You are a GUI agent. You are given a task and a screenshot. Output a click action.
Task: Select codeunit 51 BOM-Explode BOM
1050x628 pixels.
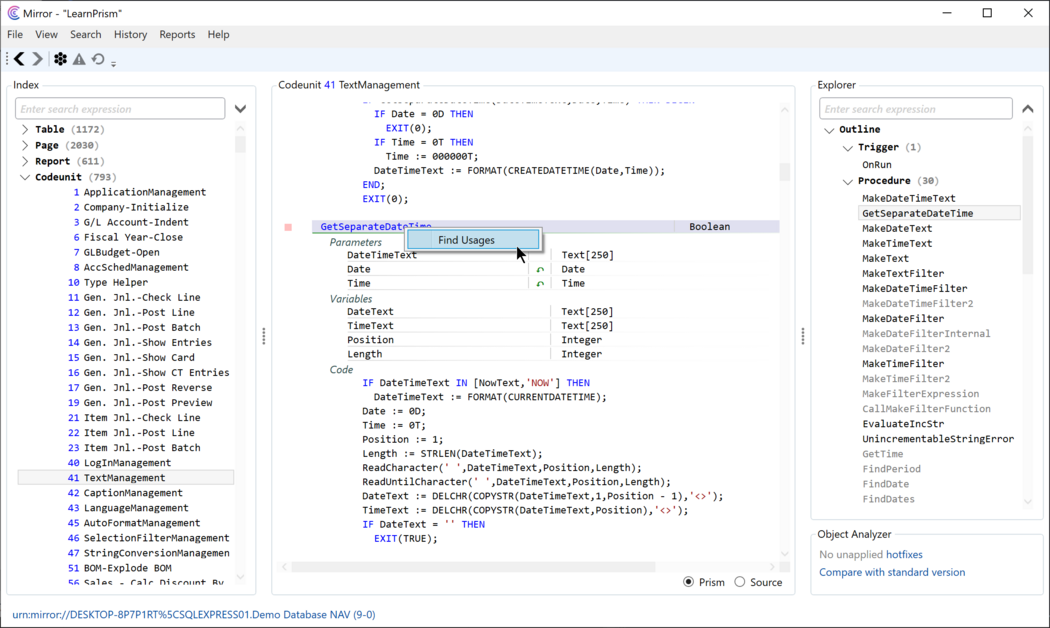click(x=126, y=568)
